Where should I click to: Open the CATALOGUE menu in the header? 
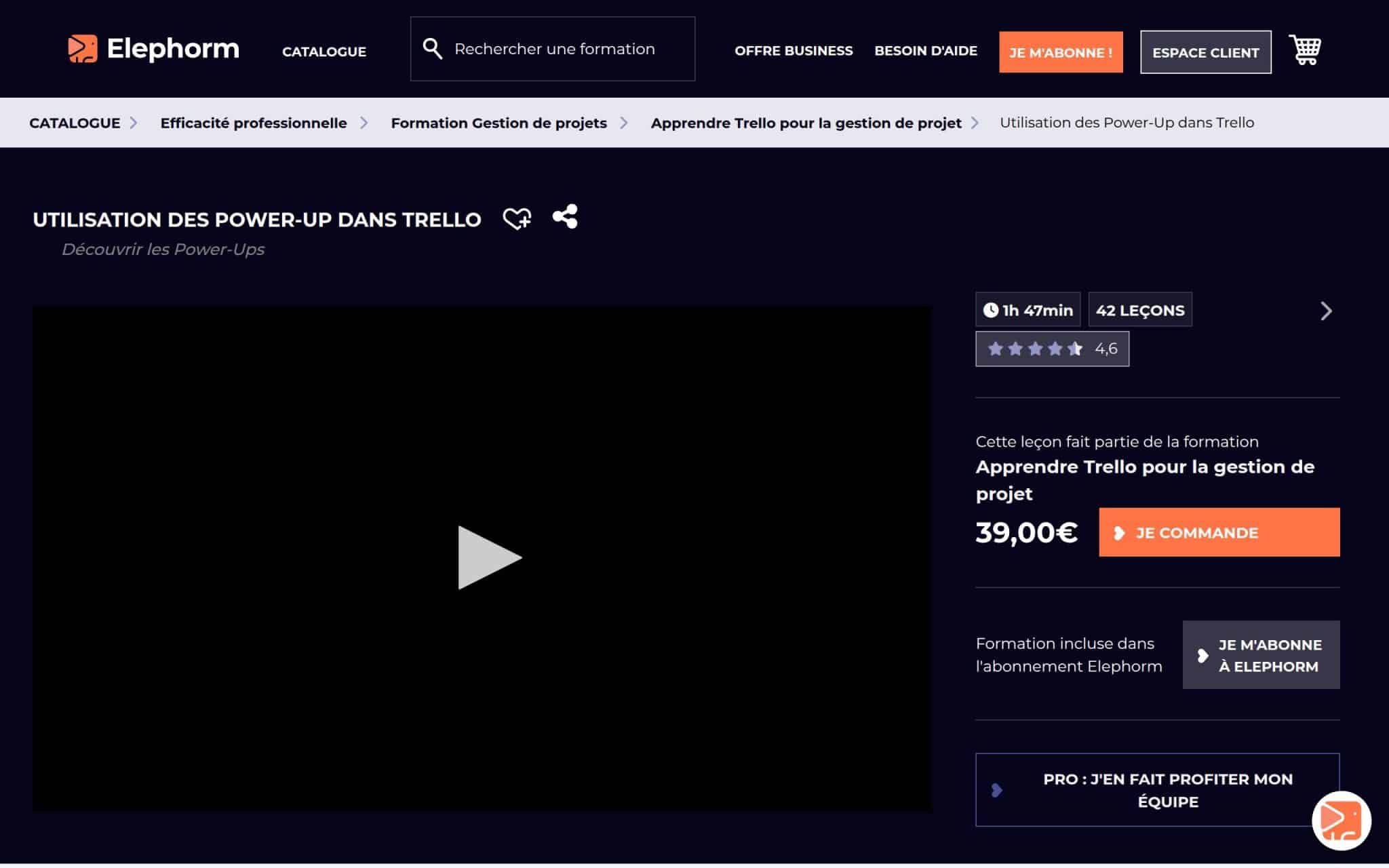pos(324,52)
